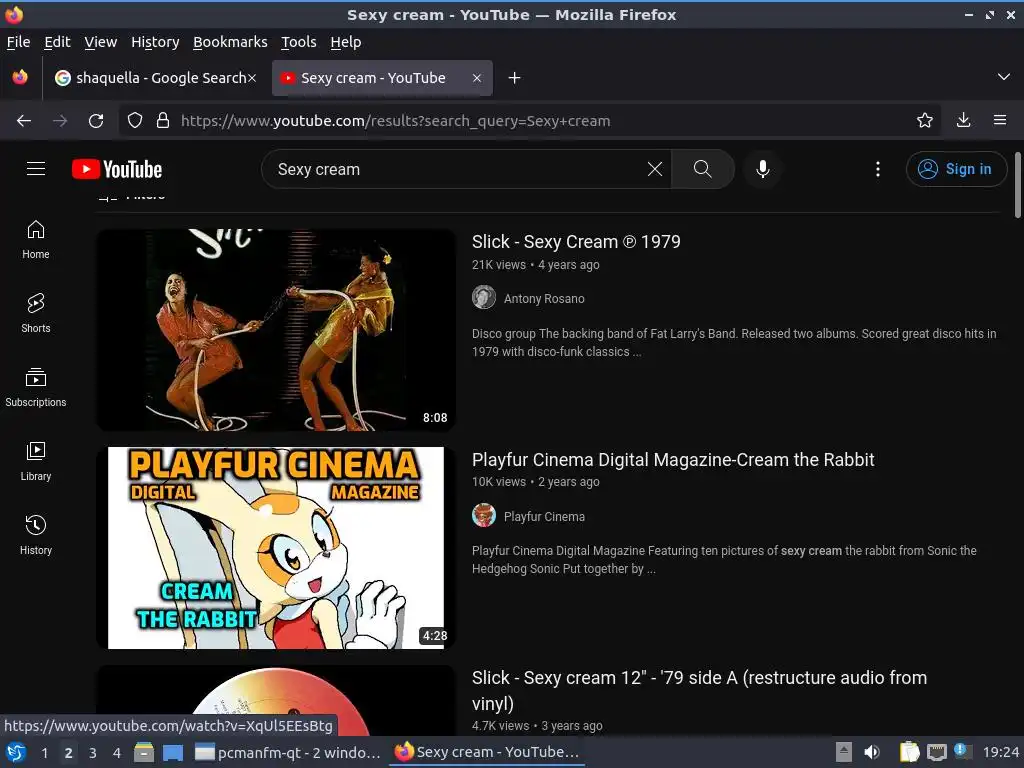Open History in YouTube sidebar
Screen dimensions: 1024x768
click(35, 536)
